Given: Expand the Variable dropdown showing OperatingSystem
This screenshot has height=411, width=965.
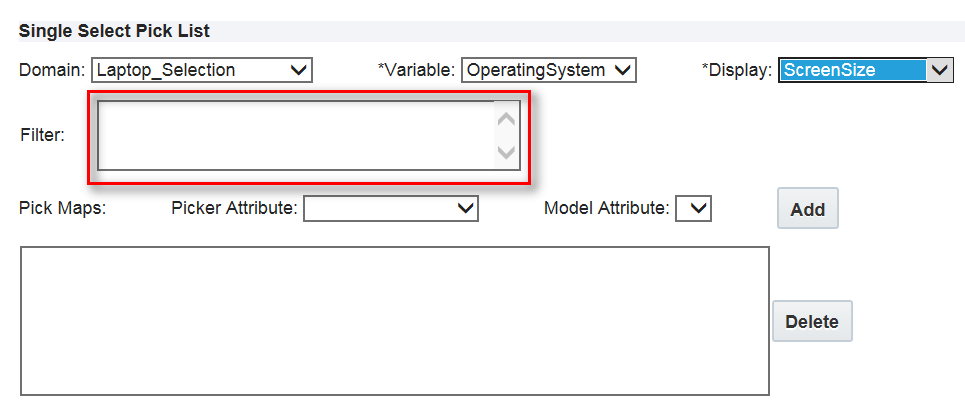Looking at the screenshot, I should (549, 70).
